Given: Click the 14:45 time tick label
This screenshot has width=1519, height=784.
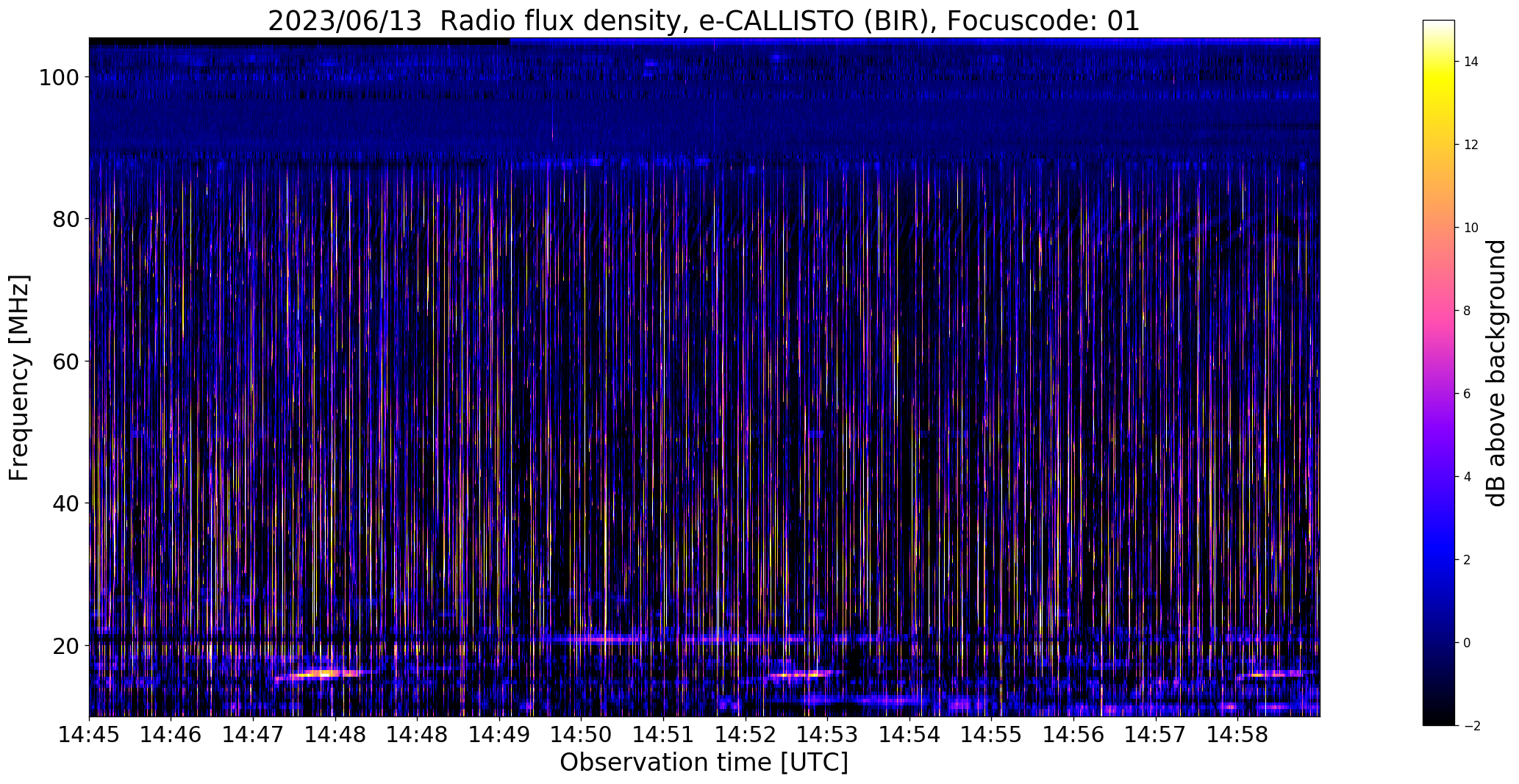Looking at the screenshot, I should pos(89,734).
